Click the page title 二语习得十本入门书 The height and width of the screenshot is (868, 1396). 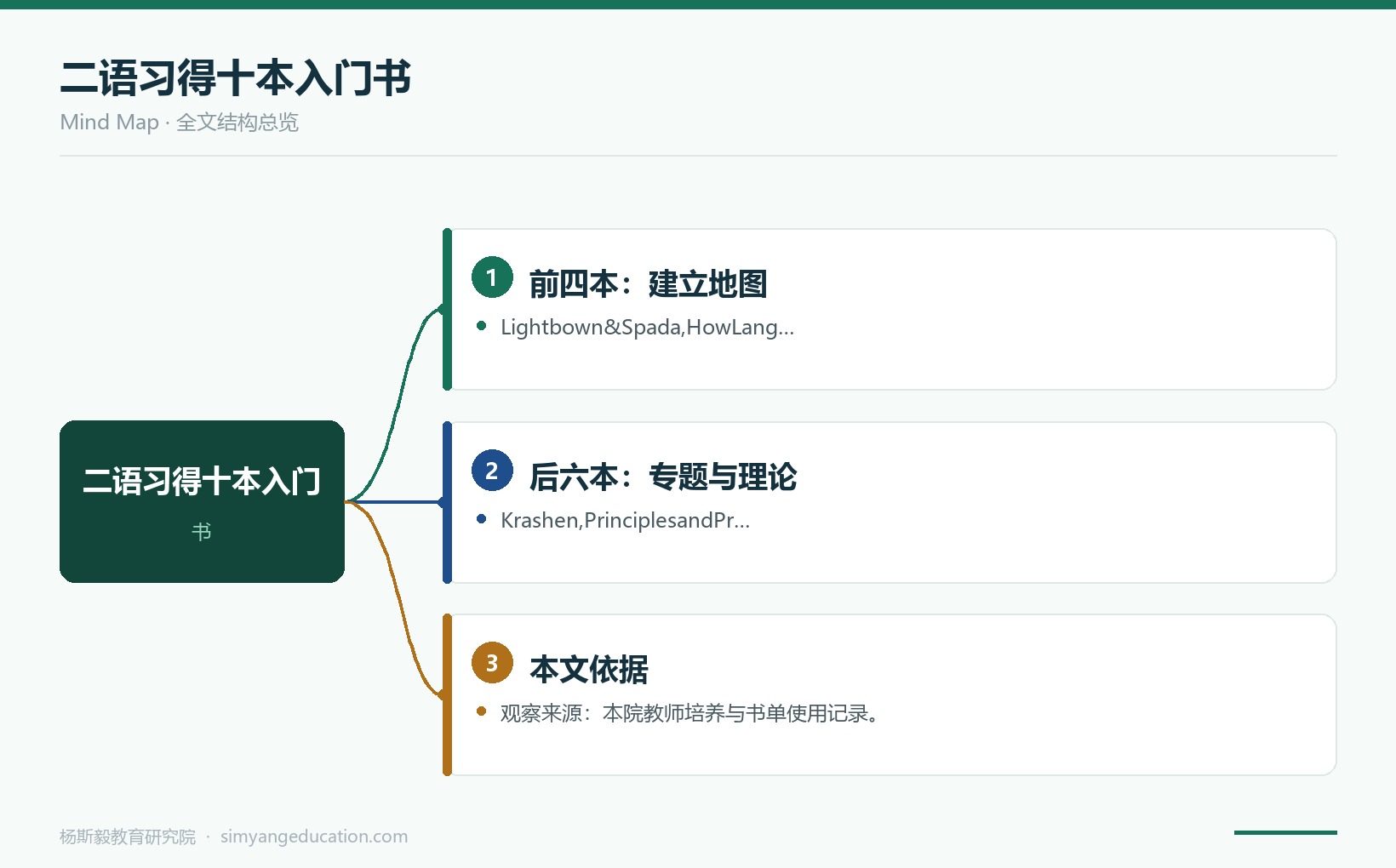click(x=235, y=77)
